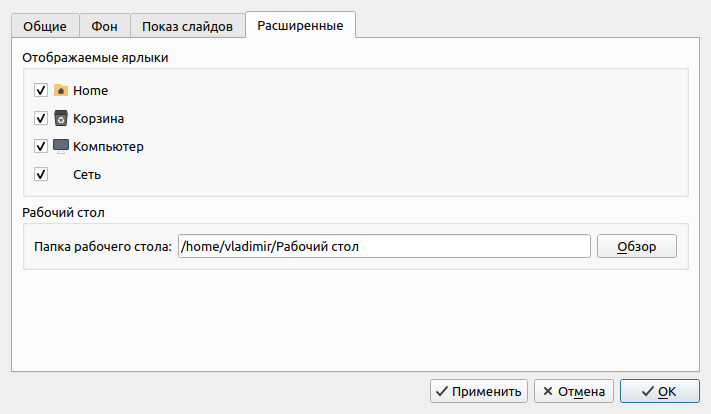Cancel the dialog with Отмена
The width and height of the screenshot is (711, 414).
(x=574, y=391)
